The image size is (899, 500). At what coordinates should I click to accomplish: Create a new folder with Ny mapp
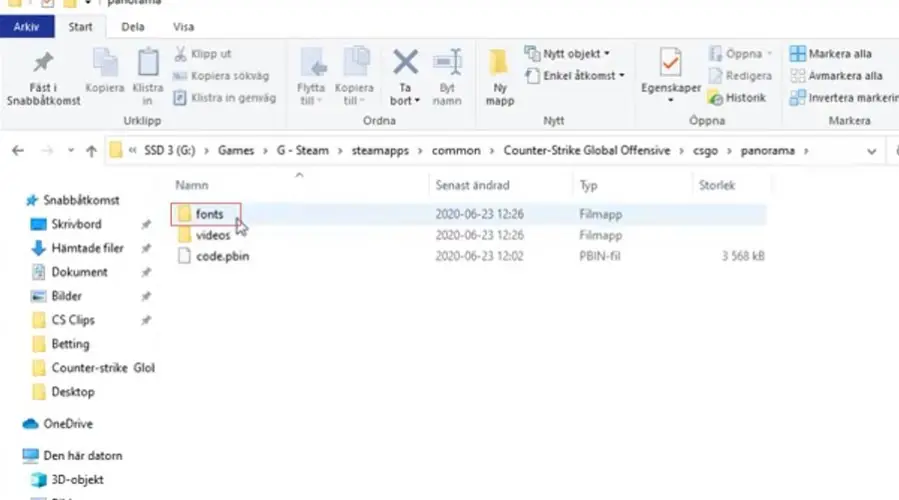[x=499, y=67]
